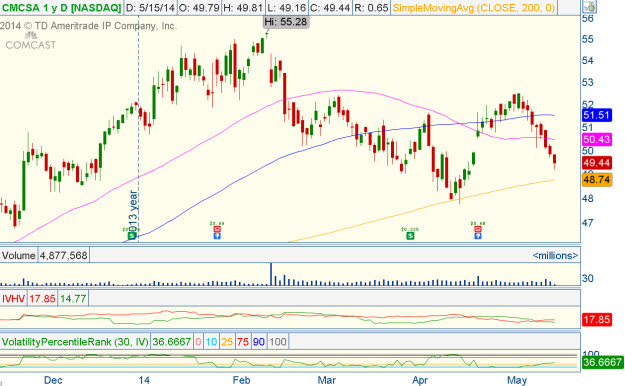Click the red 49.44 last price bubble
This screenshot has width=625, height=386.
596,163
